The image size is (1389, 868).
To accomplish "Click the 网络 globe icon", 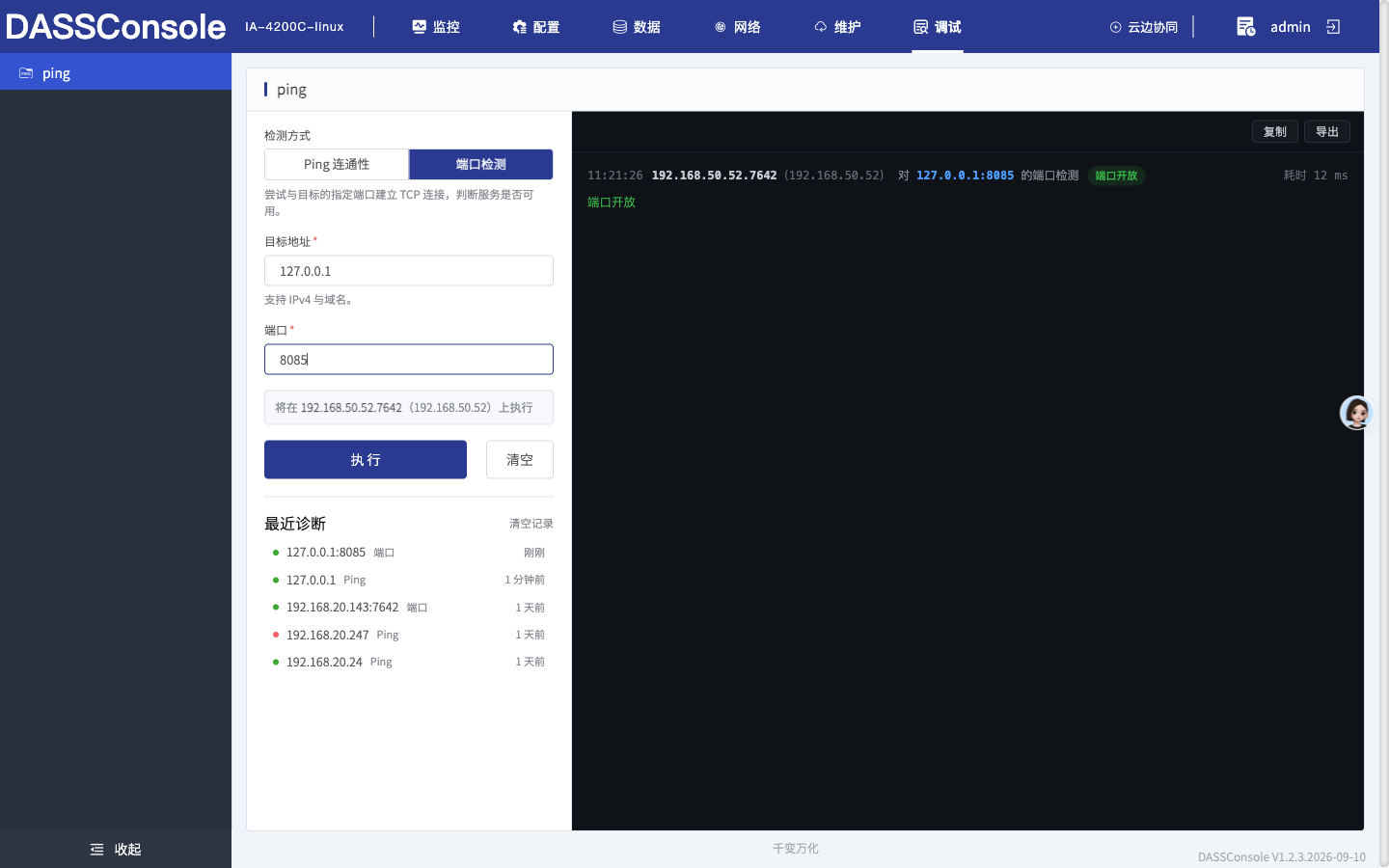I will [721, 27].
